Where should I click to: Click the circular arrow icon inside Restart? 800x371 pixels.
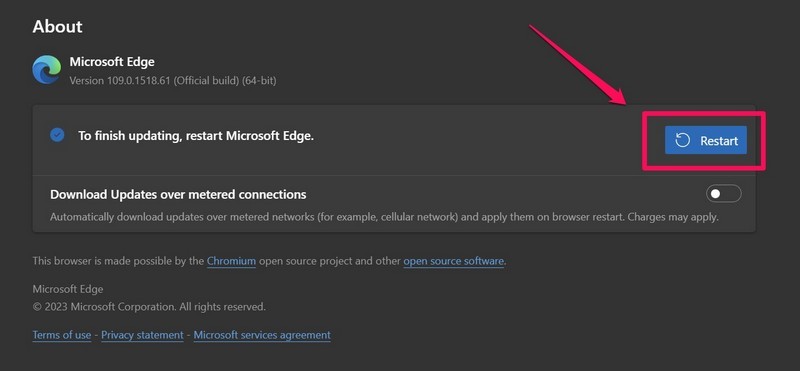683,140
